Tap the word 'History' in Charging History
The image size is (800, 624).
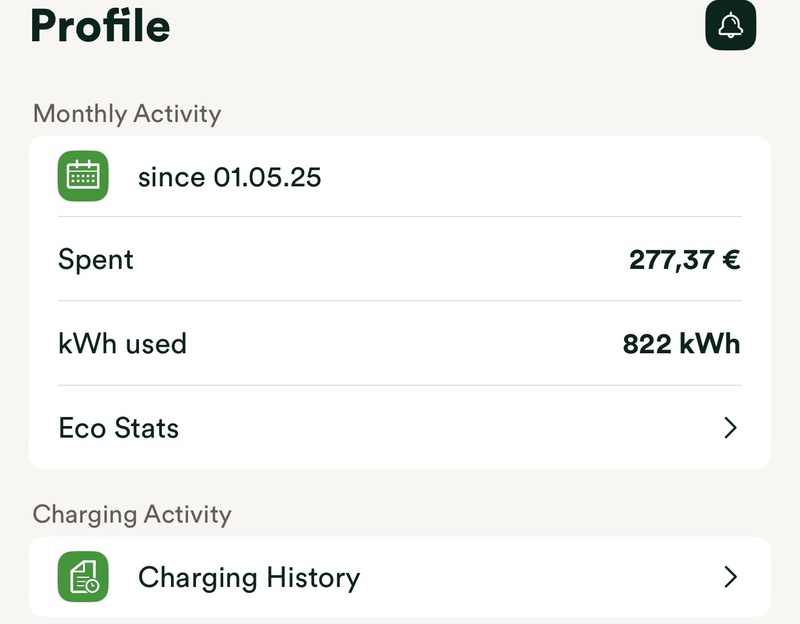[313, 577]
